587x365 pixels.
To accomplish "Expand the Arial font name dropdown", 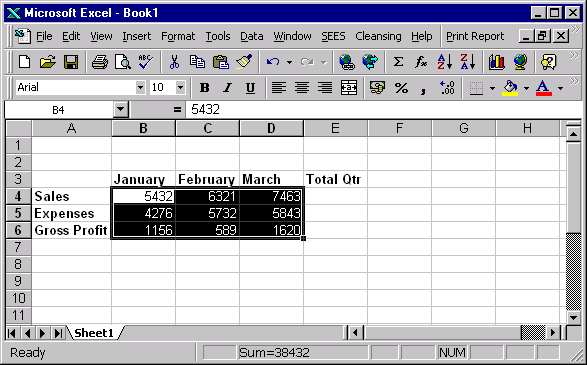I will point(140,88).
